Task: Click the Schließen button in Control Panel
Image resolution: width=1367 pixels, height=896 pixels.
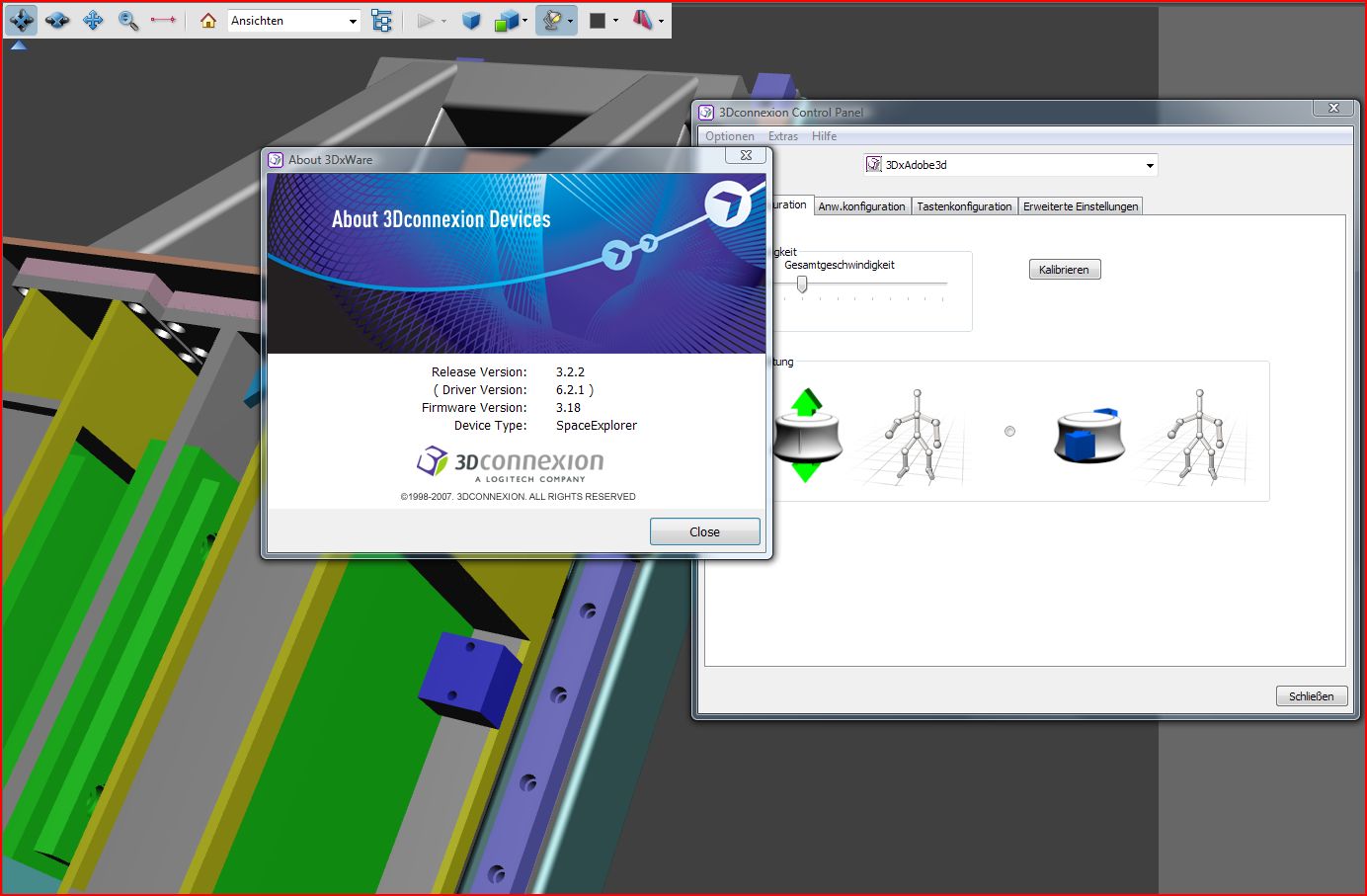Action: 1311,696
